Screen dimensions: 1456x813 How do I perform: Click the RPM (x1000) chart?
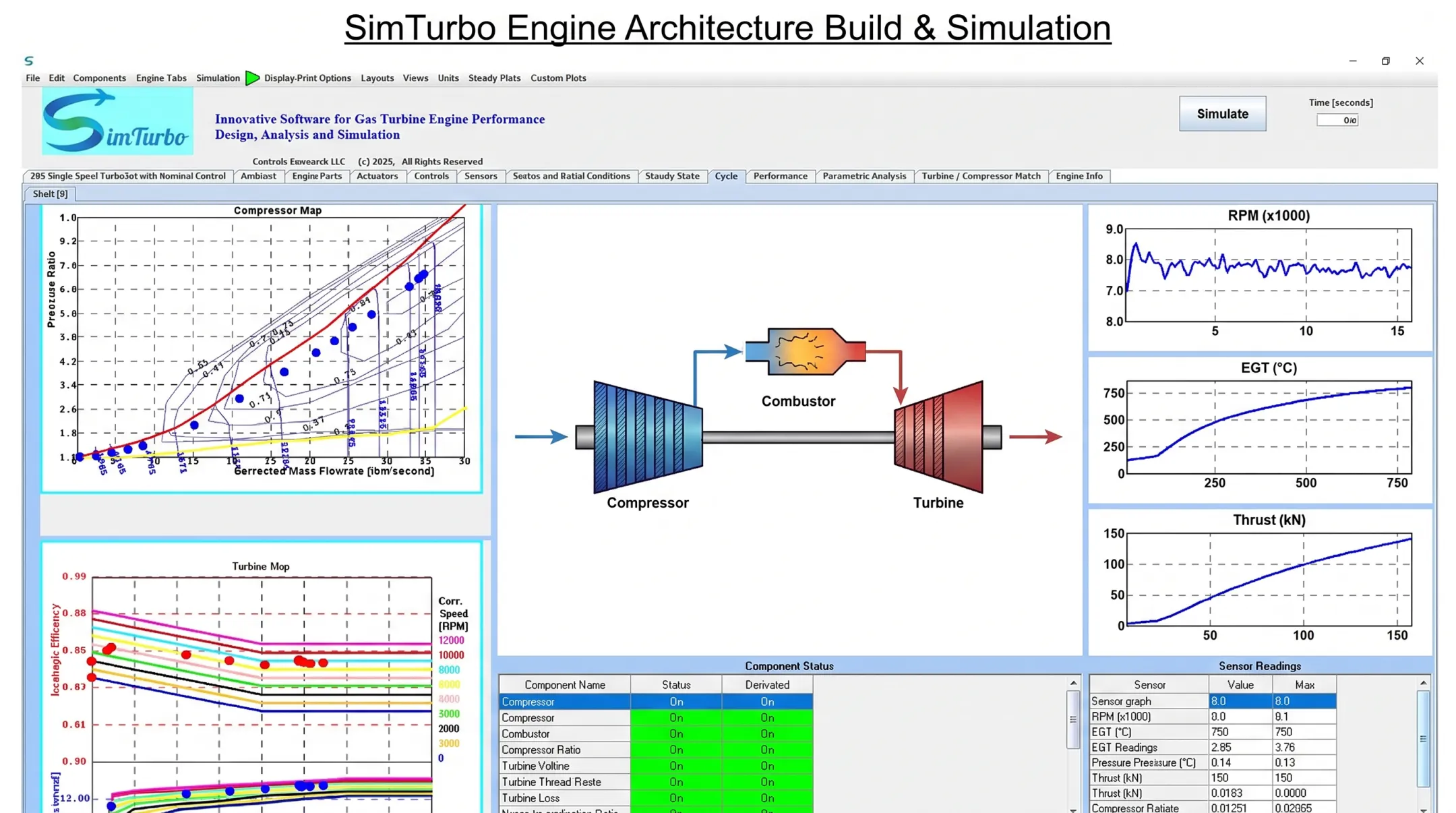(1260, 278)
